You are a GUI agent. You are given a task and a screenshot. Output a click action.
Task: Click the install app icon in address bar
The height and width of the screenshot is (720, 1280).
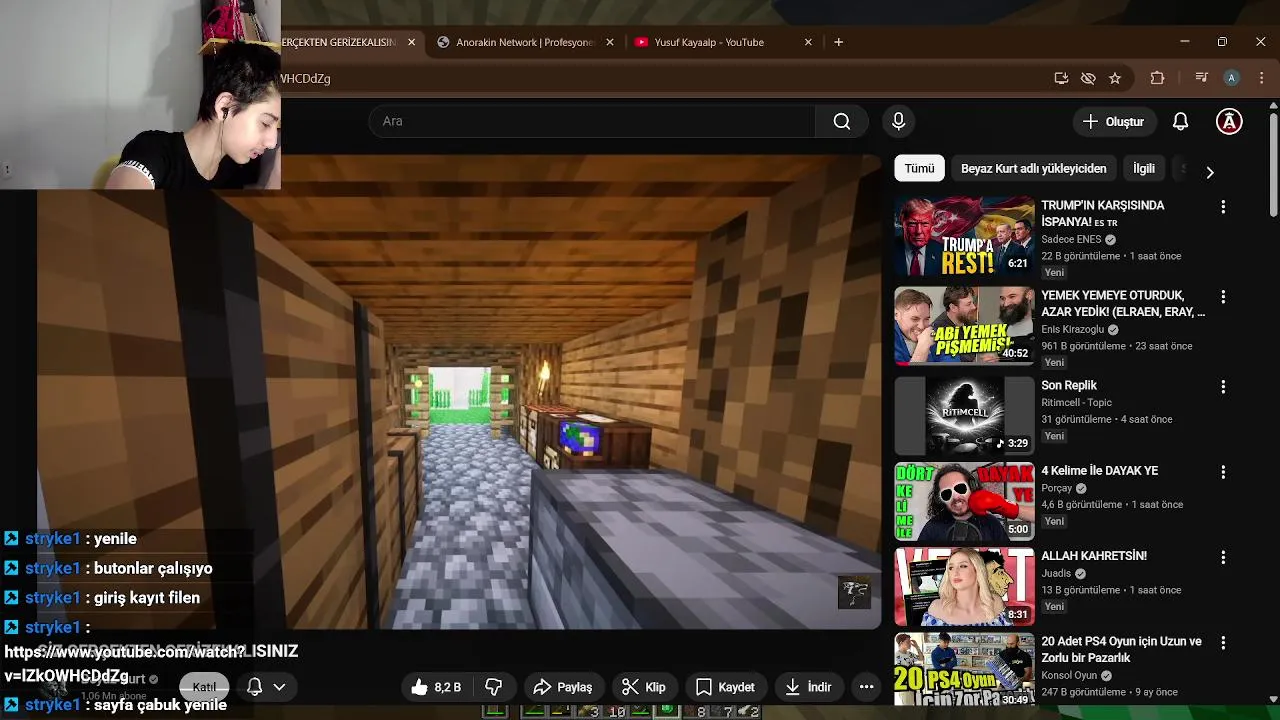(1061, 78)
